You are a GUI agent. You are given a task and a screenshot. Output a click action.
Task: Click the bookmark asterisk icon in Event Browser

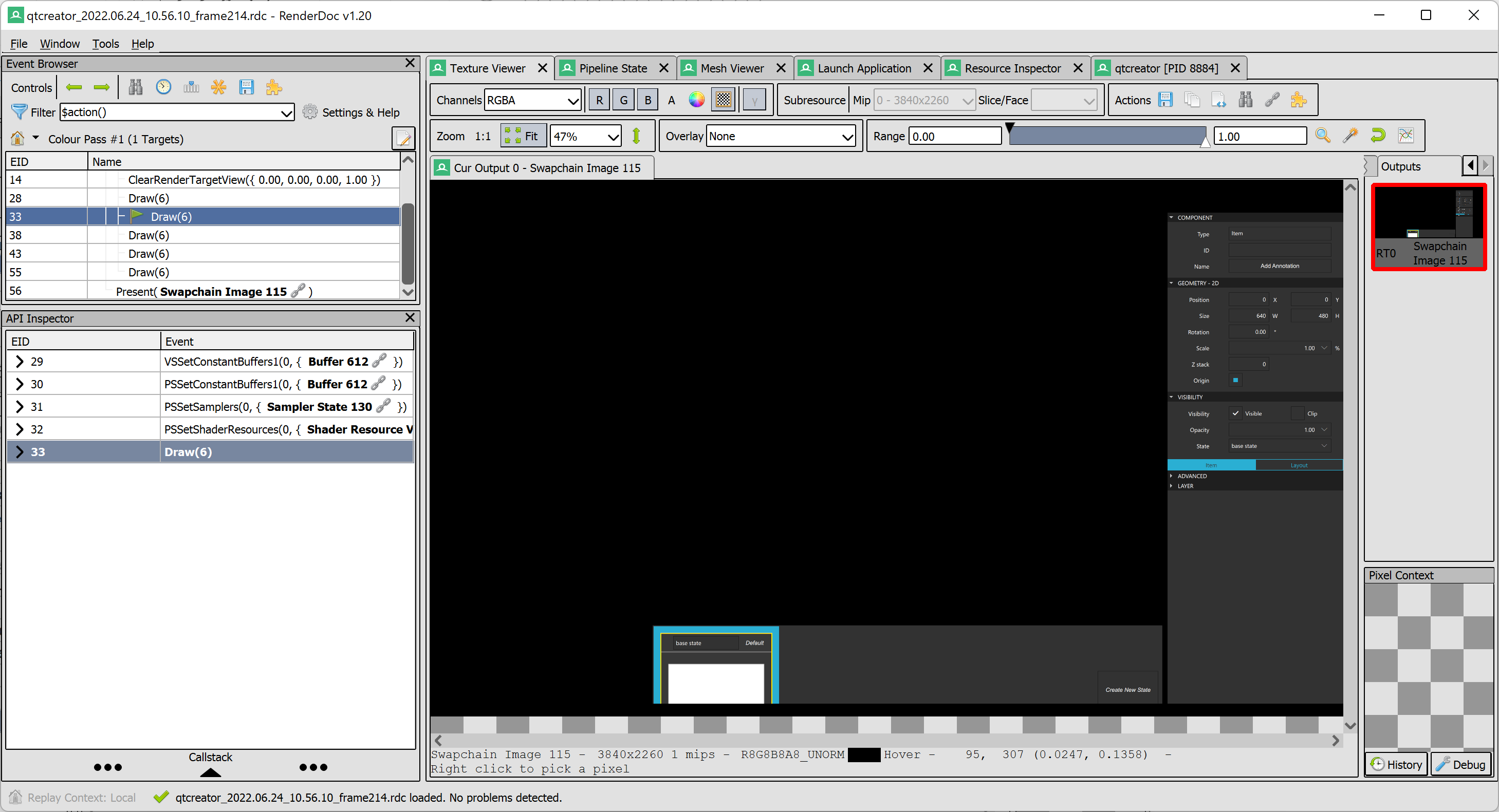click(x=219, y=87)
